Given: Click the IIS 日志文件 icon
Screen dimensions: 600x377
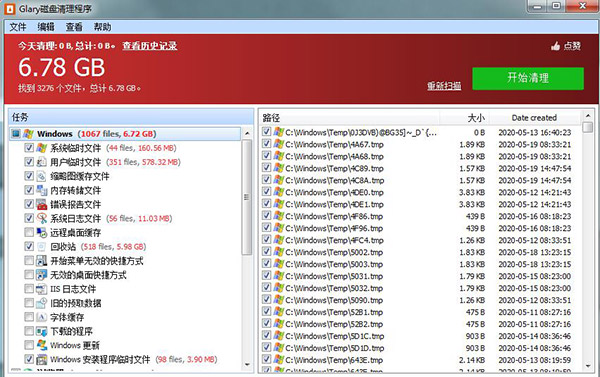Looking at the screenshot, I should pos(41,289).
